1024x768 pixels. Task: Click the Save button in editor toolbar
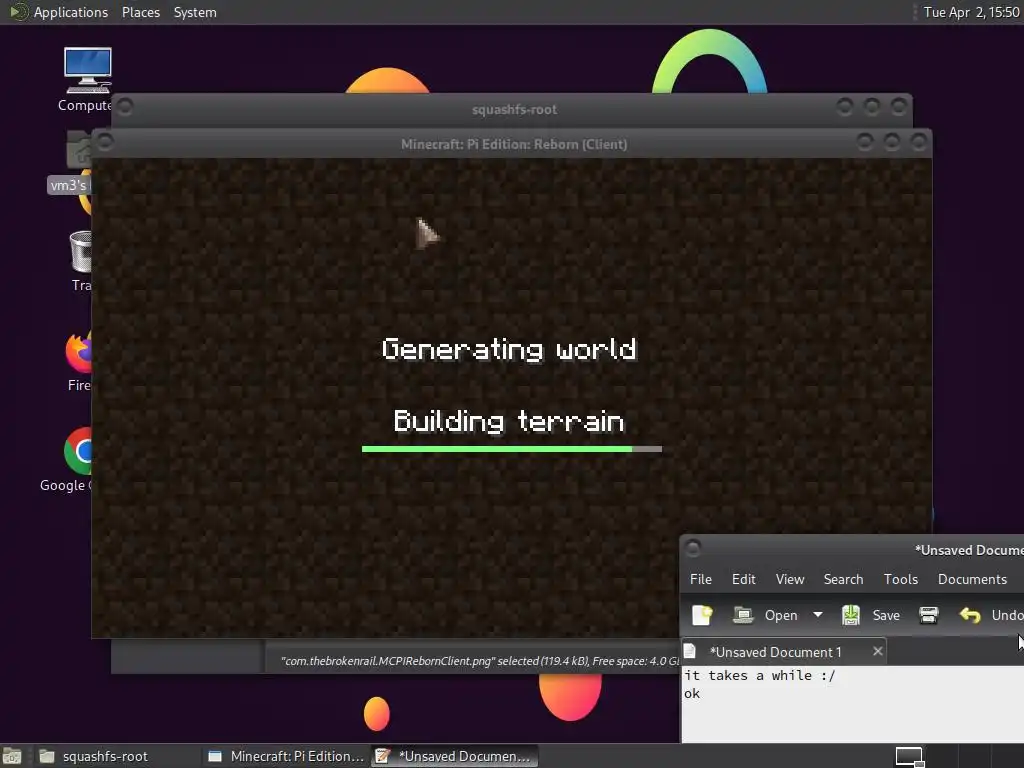click(871, 615)
